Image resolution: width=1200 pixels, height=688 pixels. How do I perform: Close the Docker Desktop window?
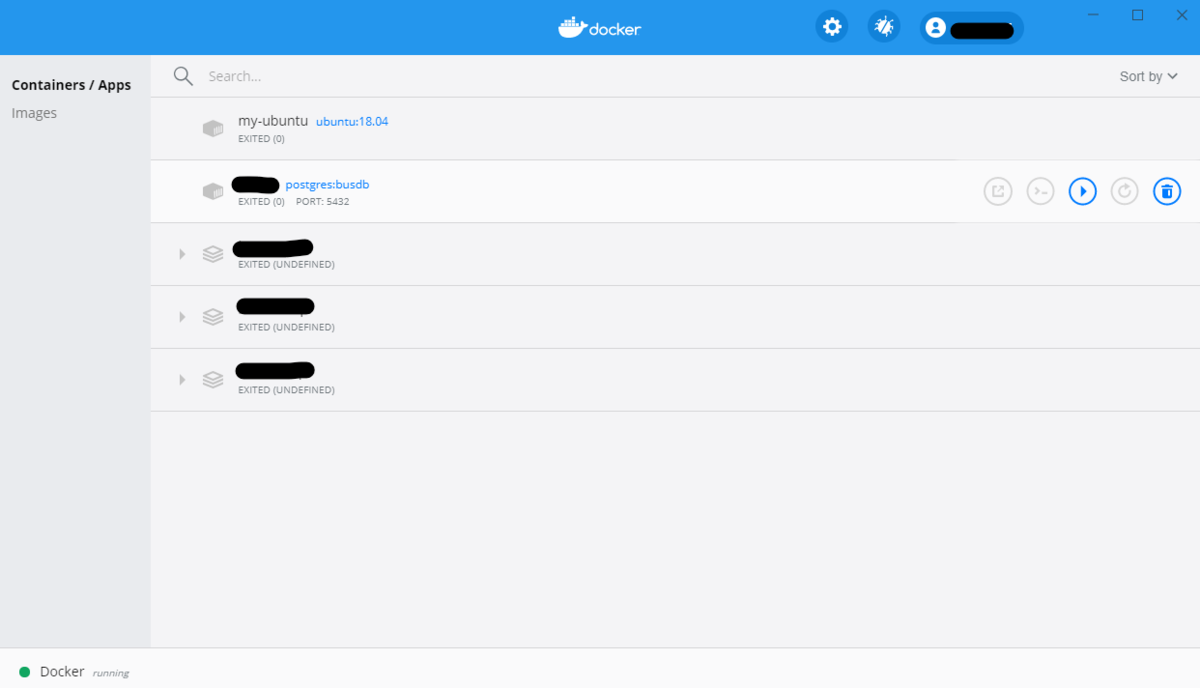(1181, 15)
